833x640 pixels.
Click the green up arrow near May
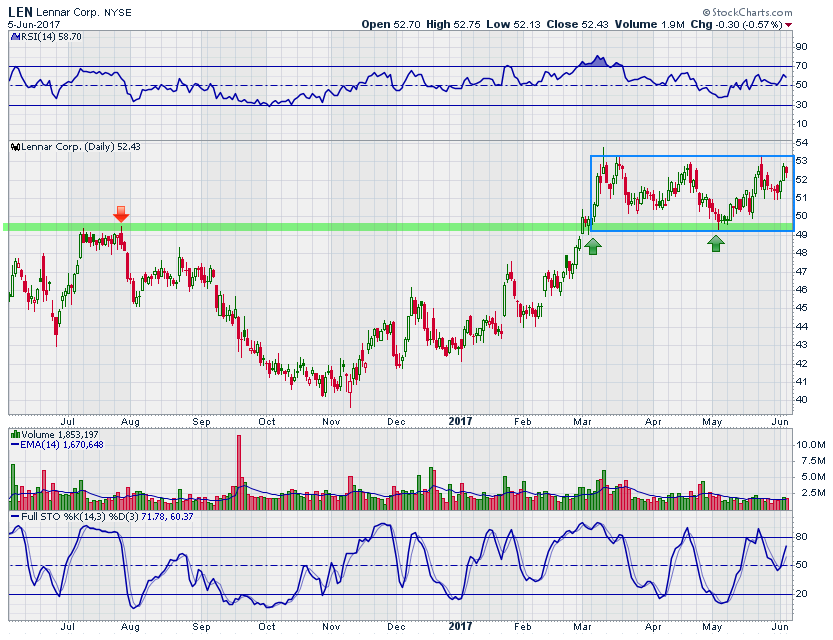click(716, 242)
